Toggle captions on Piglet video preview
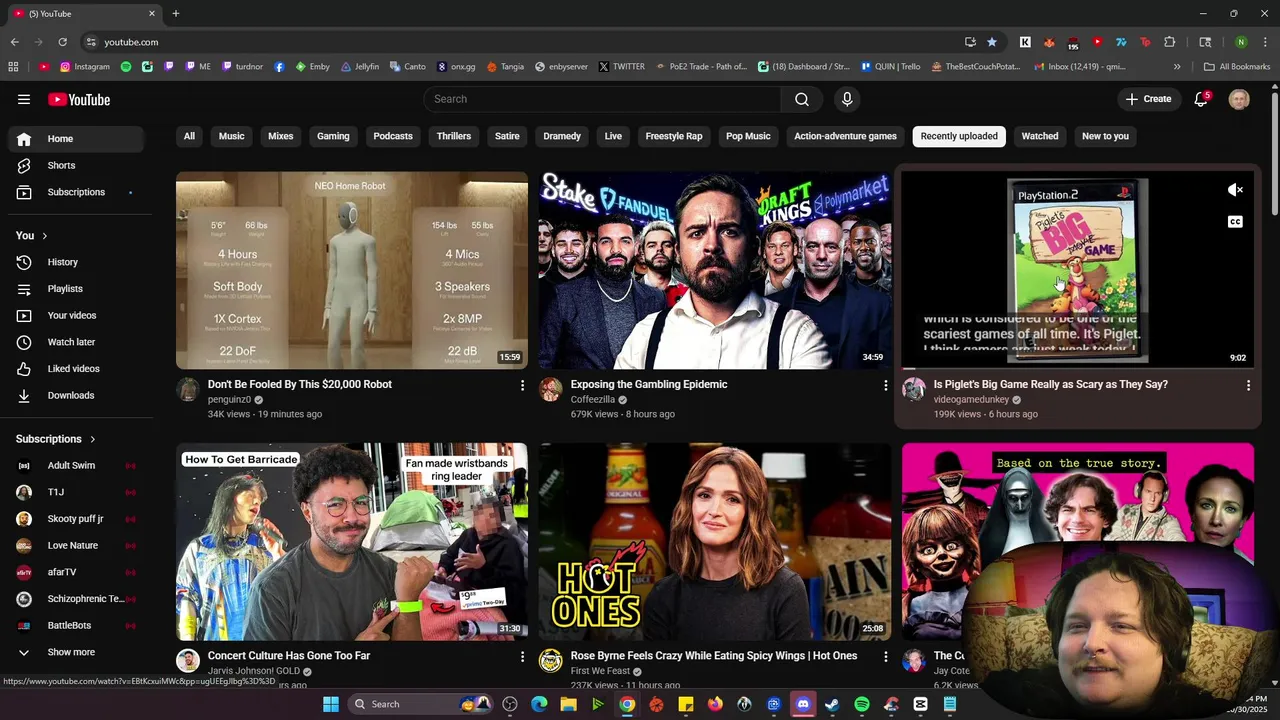 (x=1236, y=222)
